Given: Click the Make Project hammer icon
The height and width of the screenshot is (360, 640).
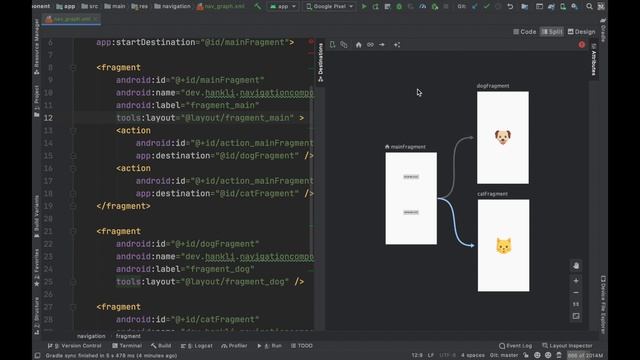Looking at the screenshot, I should (258, 6).
